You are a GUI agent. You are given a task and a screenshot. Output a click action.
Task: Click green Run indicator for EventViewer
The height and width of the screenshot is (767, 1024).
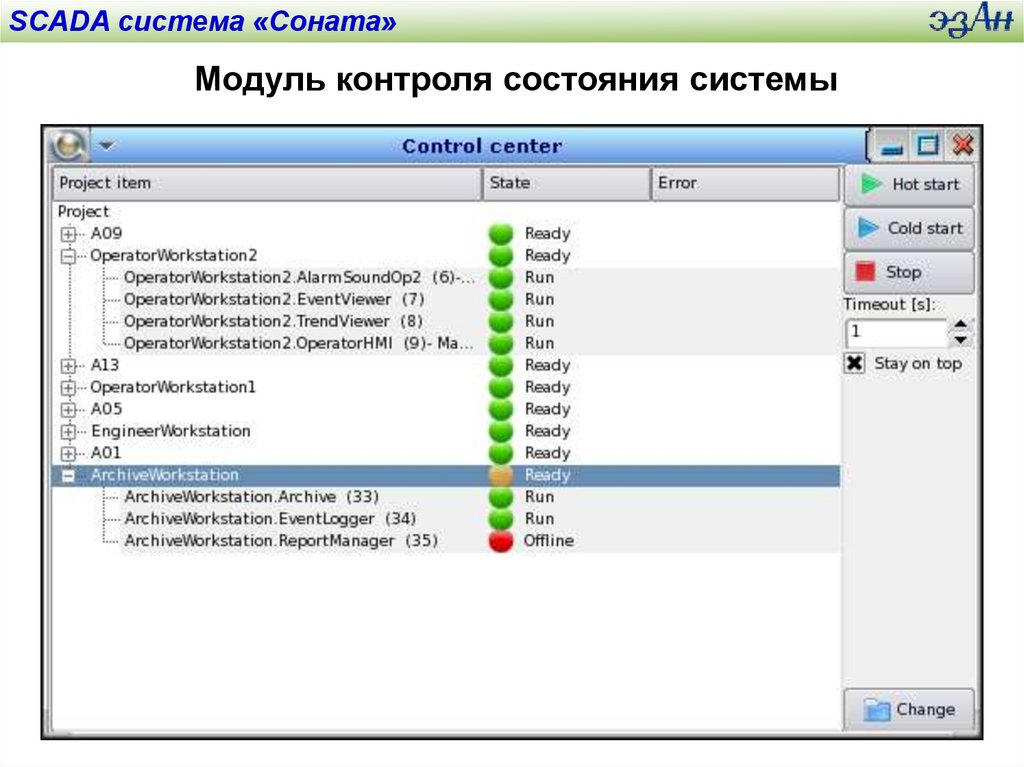click(x=501, y=299)
